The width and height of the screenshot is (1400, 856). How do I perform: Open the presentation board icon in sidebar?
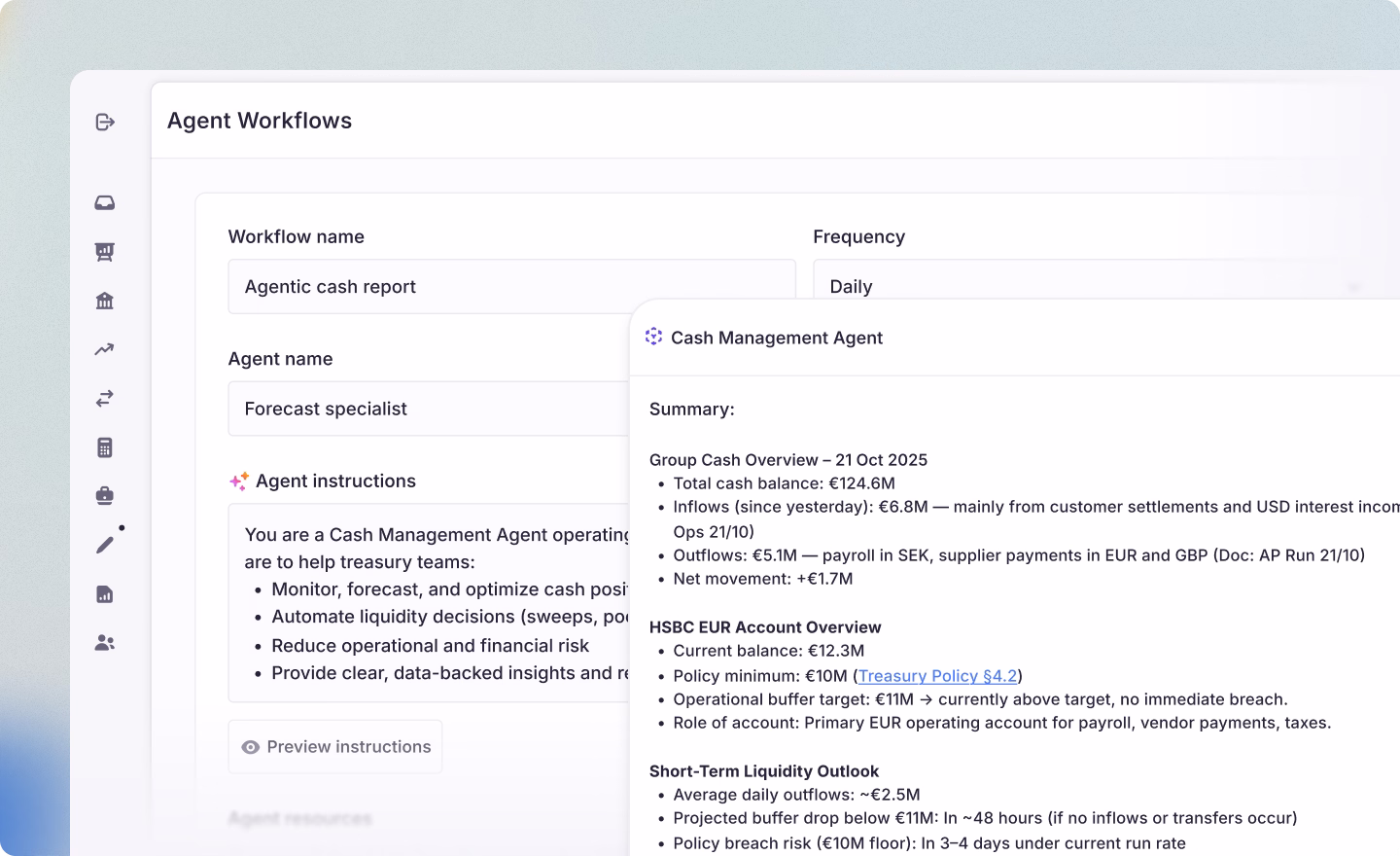click(x=105, y=252)
